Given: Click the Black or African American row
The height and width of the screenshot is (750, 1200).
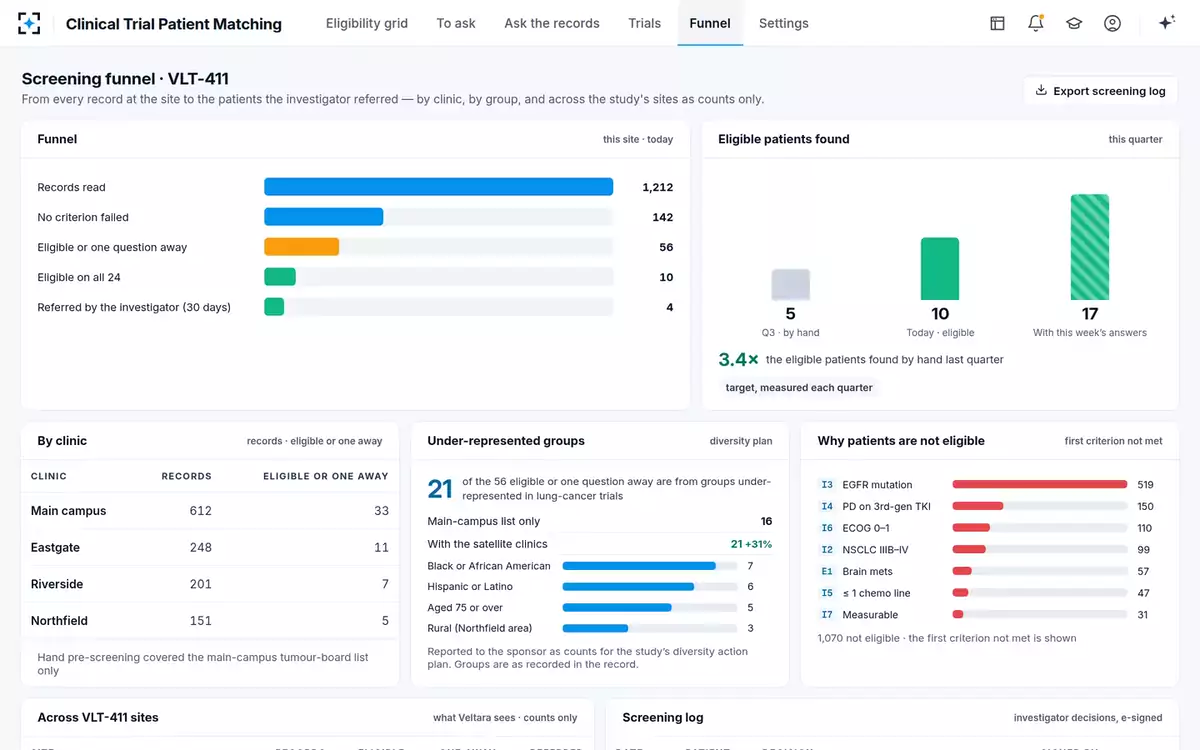Looking at the screenshot, I should click(599, 566).
